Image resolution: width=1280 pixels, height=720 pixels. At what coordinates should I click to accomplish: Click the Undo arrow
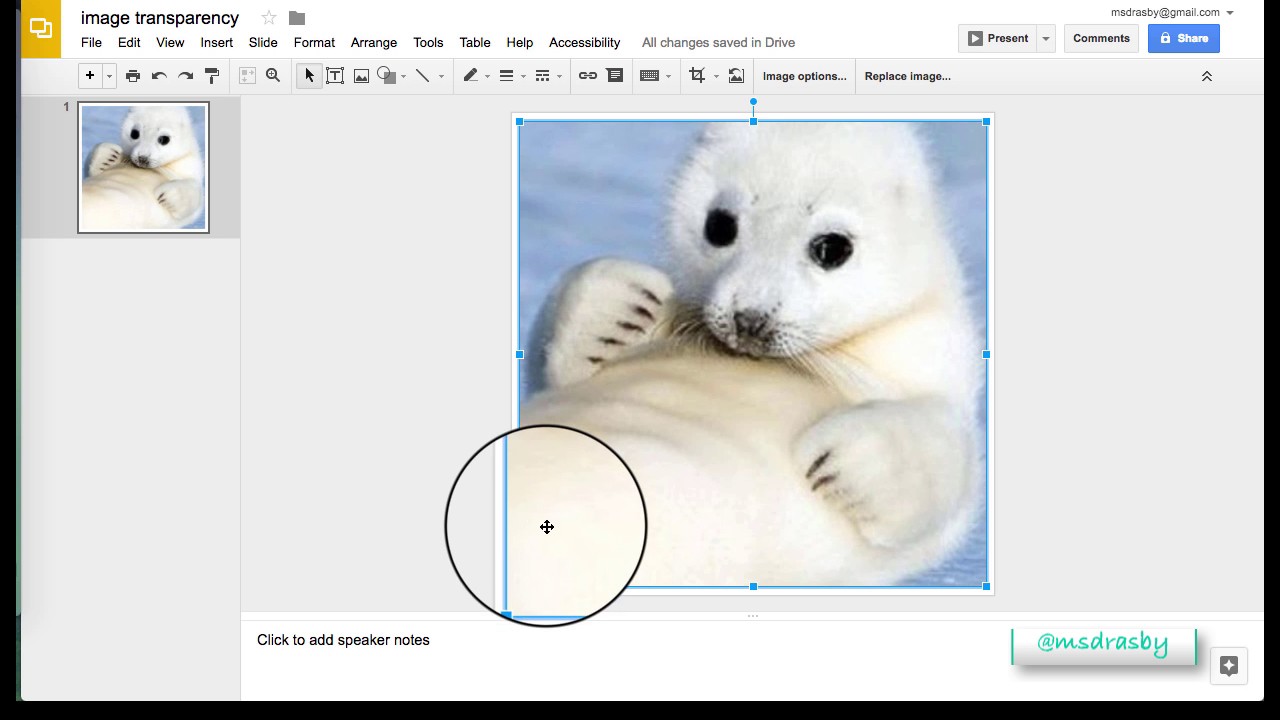point(159,76)
